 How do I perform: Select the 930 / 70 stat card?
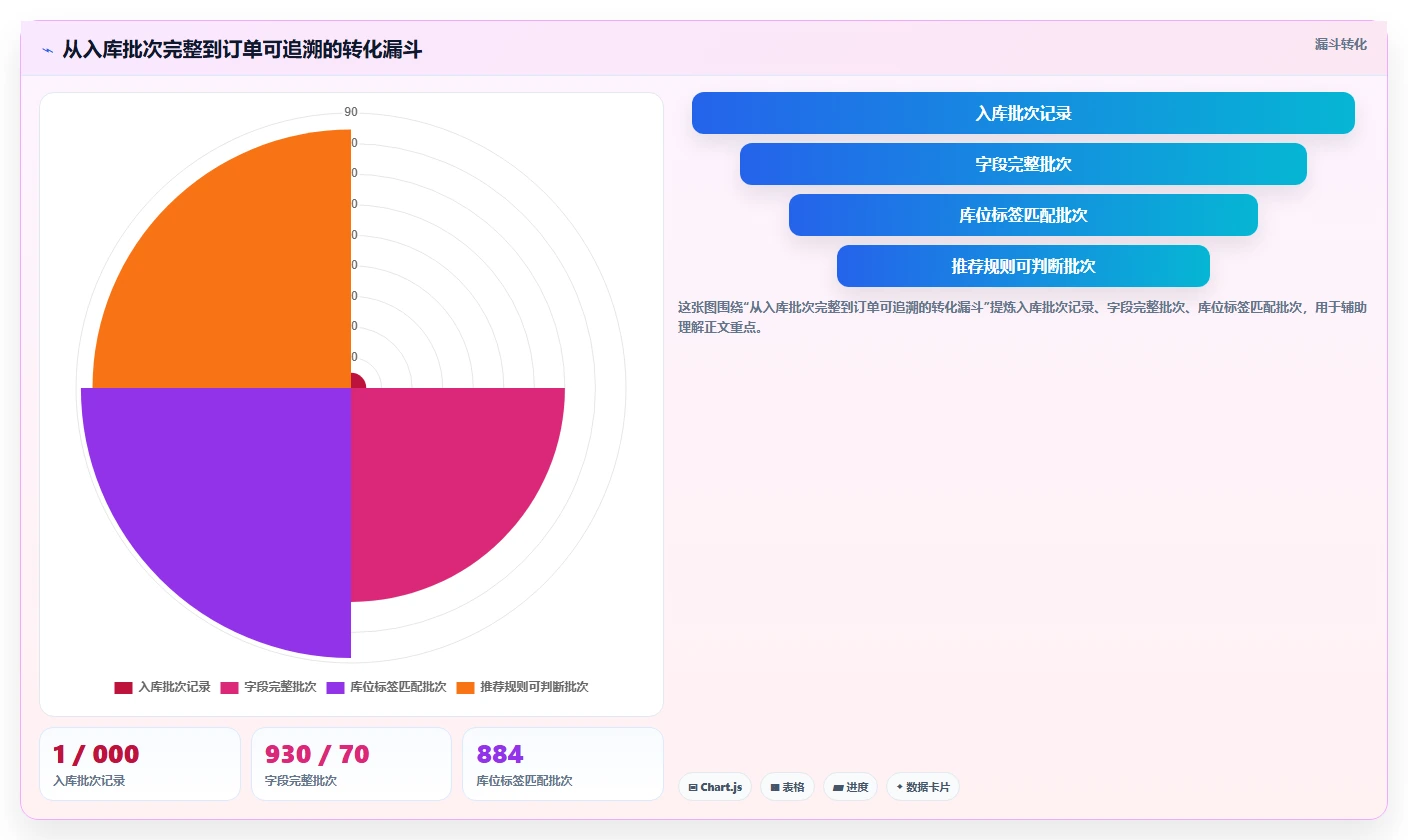coord(351,764)
